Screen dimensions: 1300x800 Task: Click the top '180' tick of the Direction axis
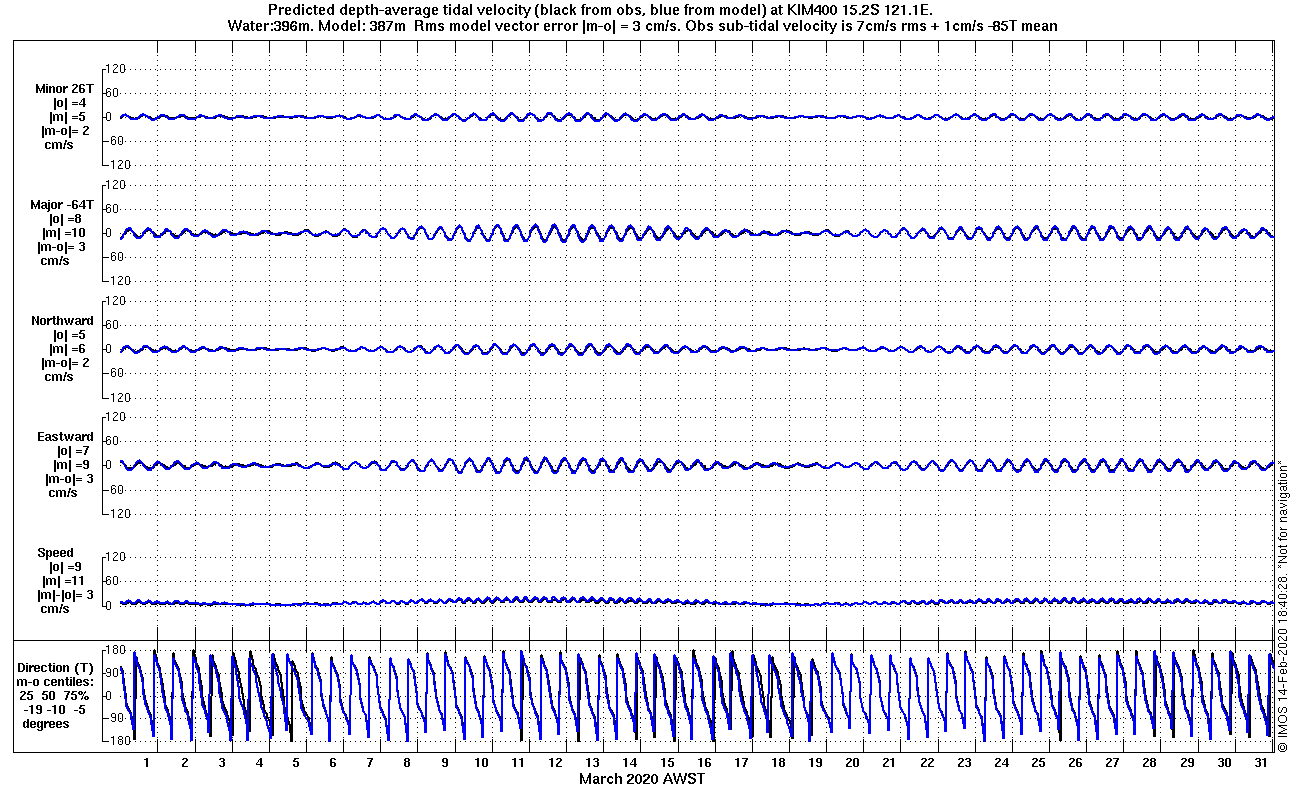click(x=115, y=651)
